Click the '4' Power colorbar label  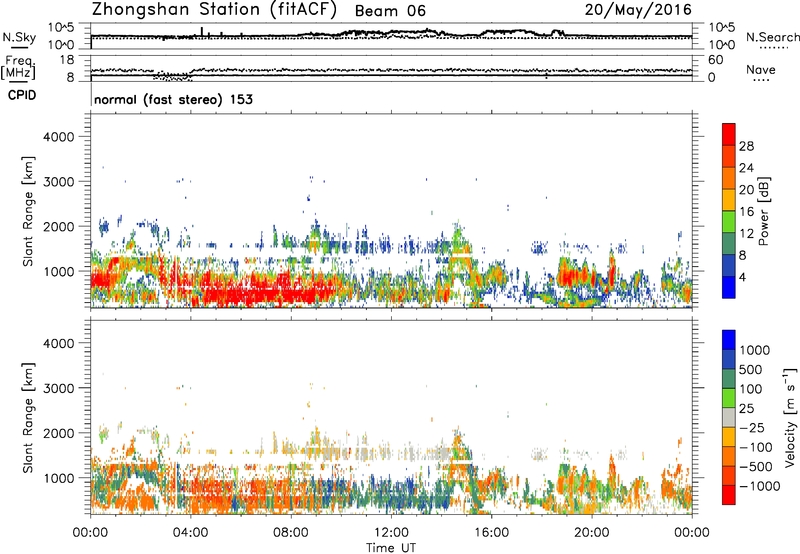[743, 278]
